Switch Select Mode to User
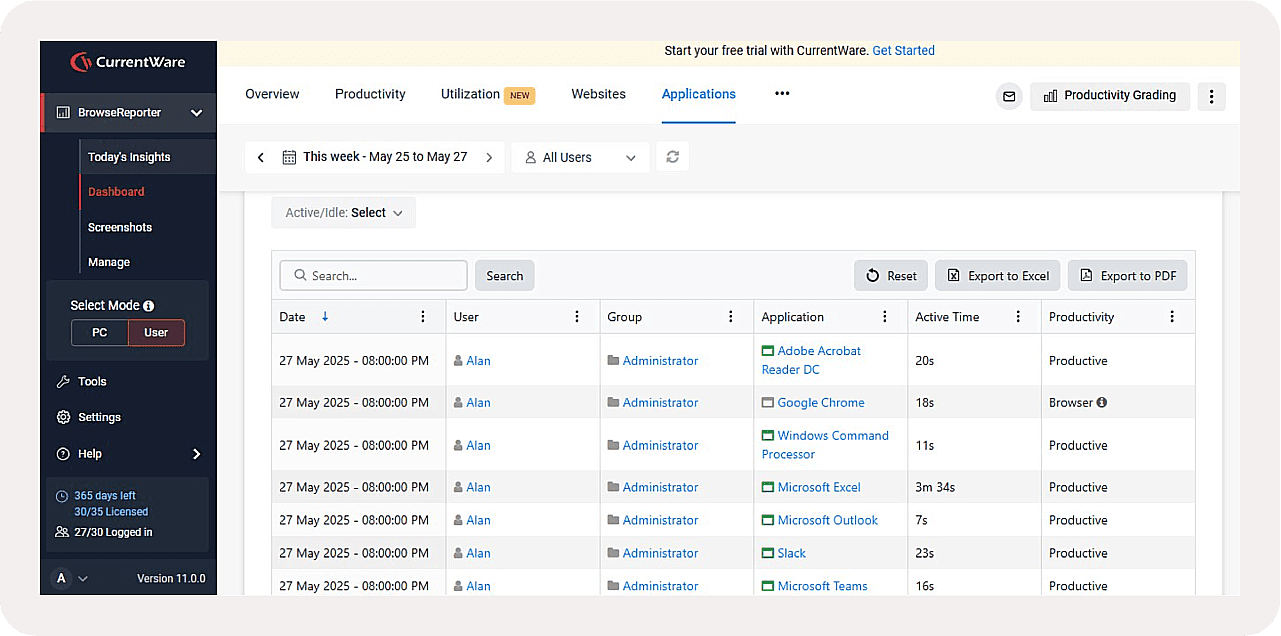Viewport: 1281px width, 636px height. point(156,333)
